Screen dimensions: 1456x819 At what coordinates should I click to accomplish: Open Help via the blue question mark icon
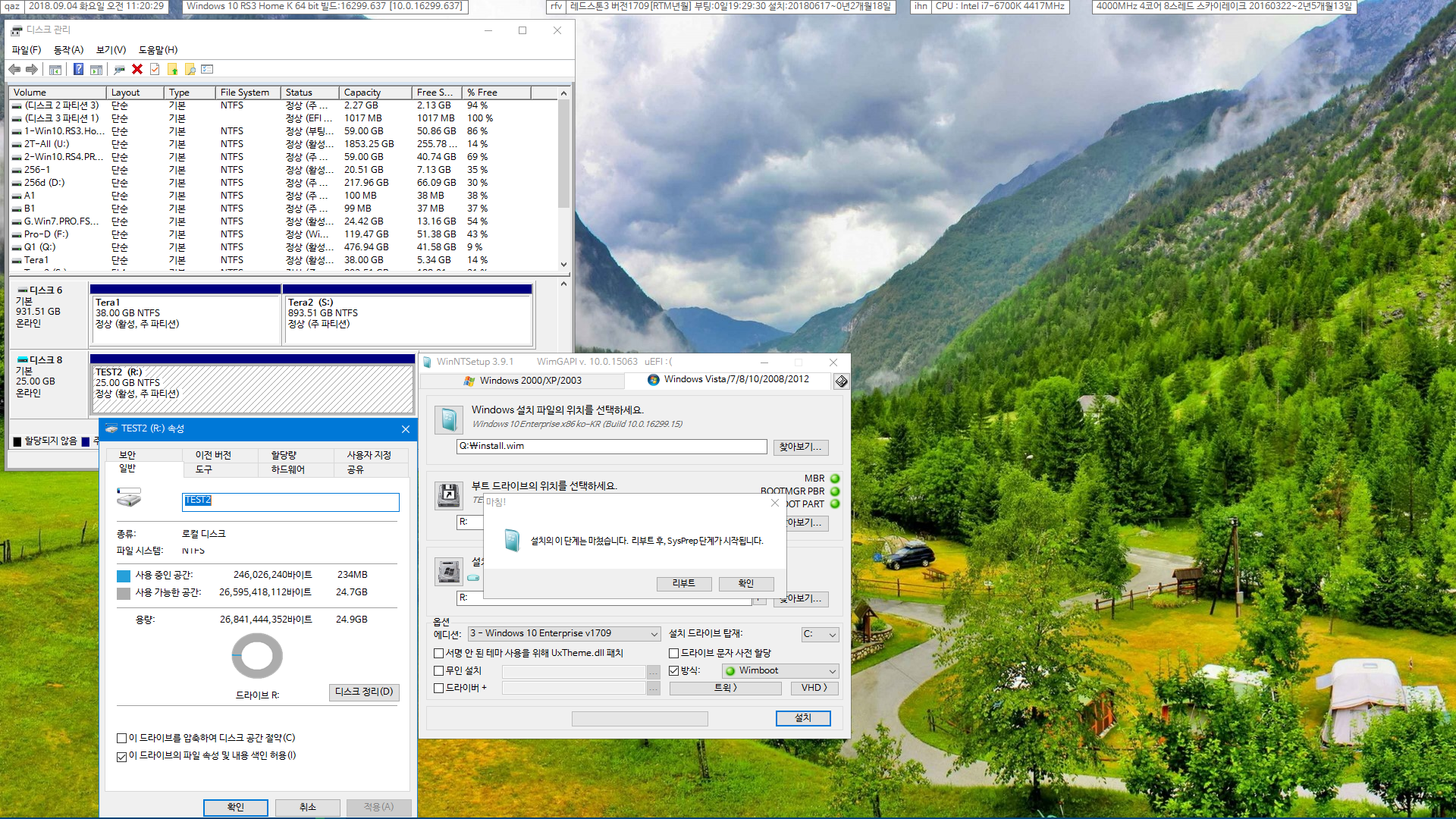(x=78, y=69)
